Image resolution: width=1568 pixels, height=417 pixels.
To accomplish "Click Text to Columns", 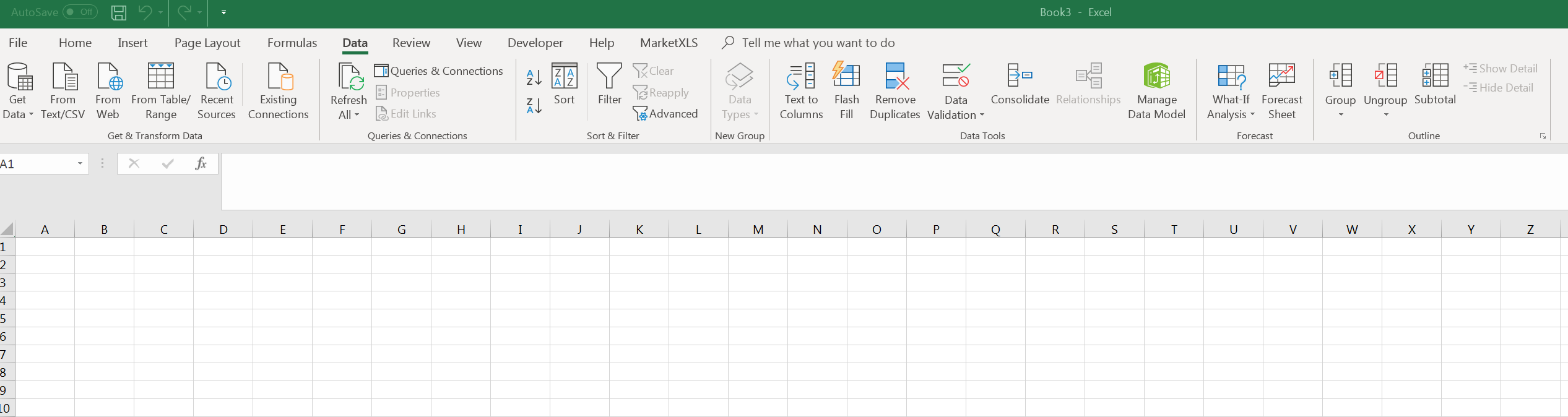I will 802,91.
